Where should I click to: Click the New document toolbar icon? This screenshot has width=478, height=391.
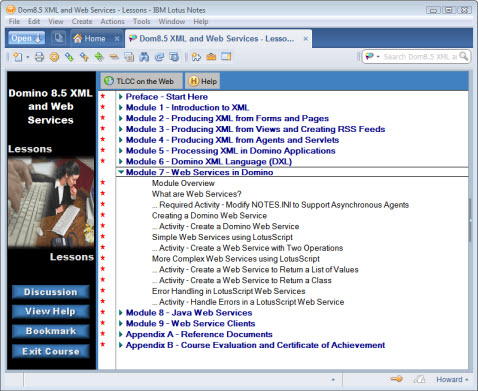pyautogui.click(x=18, y=57)
